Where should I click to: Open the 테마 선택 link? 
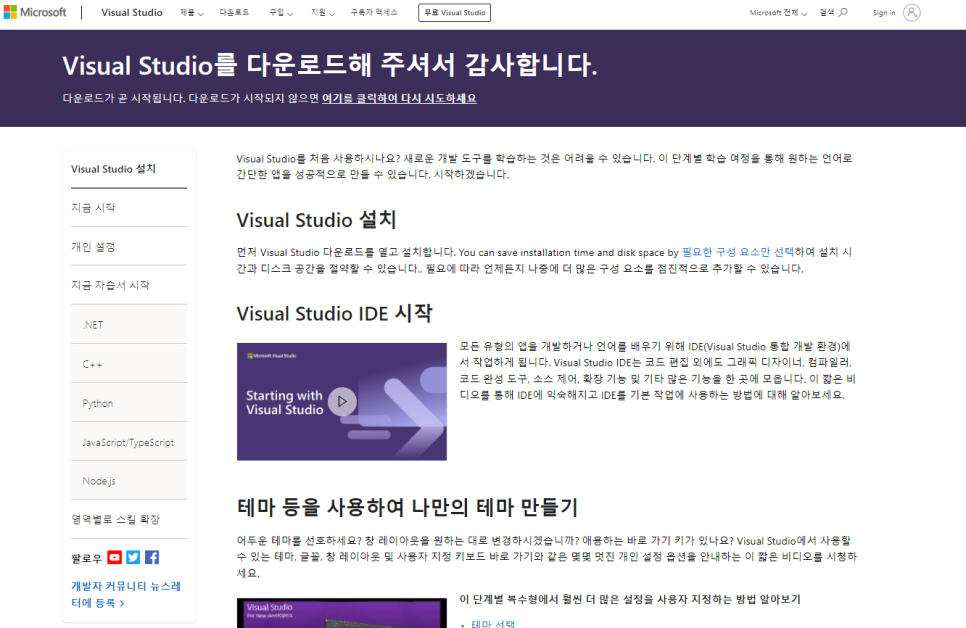tap(493, 624)
